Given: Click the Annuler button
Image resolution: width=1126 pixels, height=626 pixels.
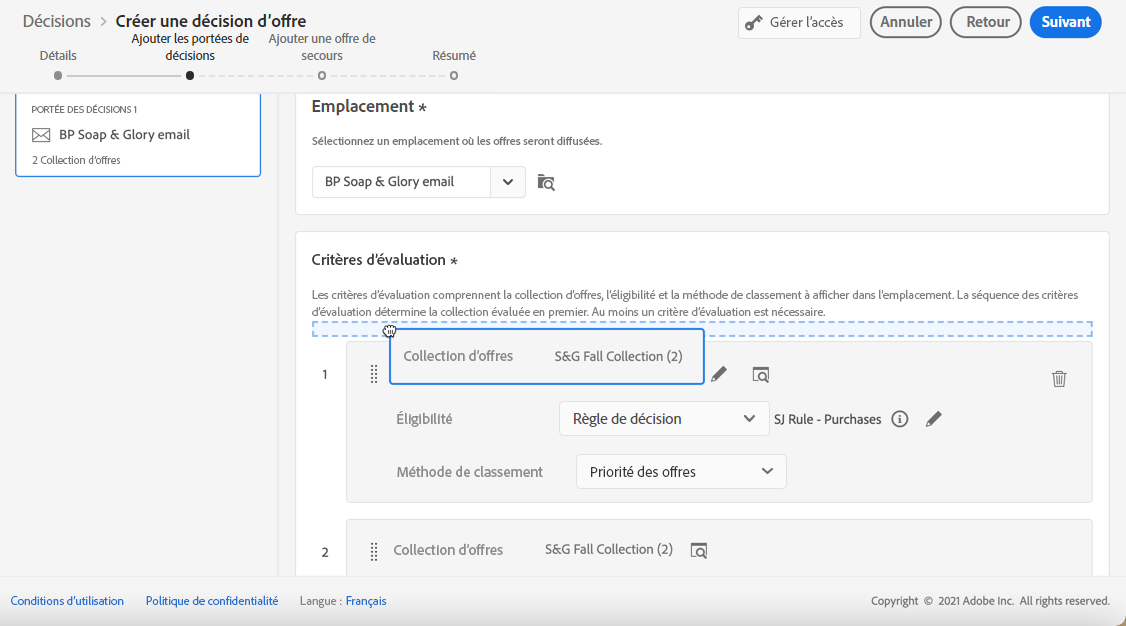Looking at the screenshot, I should [x=906, y=22].
